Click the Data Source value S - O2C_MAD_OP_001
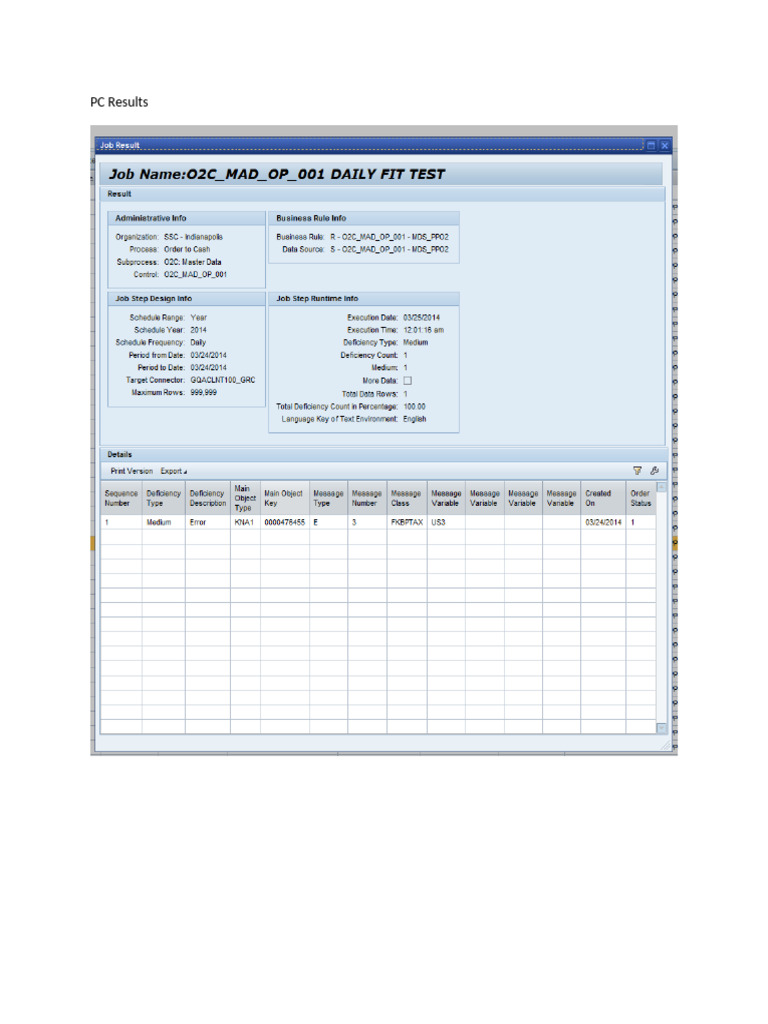The image size is (768, 1024). 389,249
